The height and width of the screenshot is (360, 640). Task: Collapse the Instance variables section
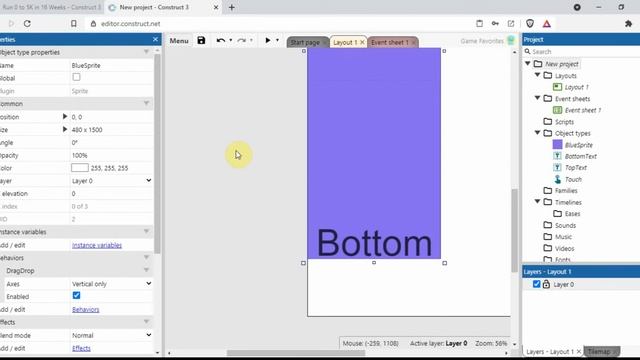146,231
